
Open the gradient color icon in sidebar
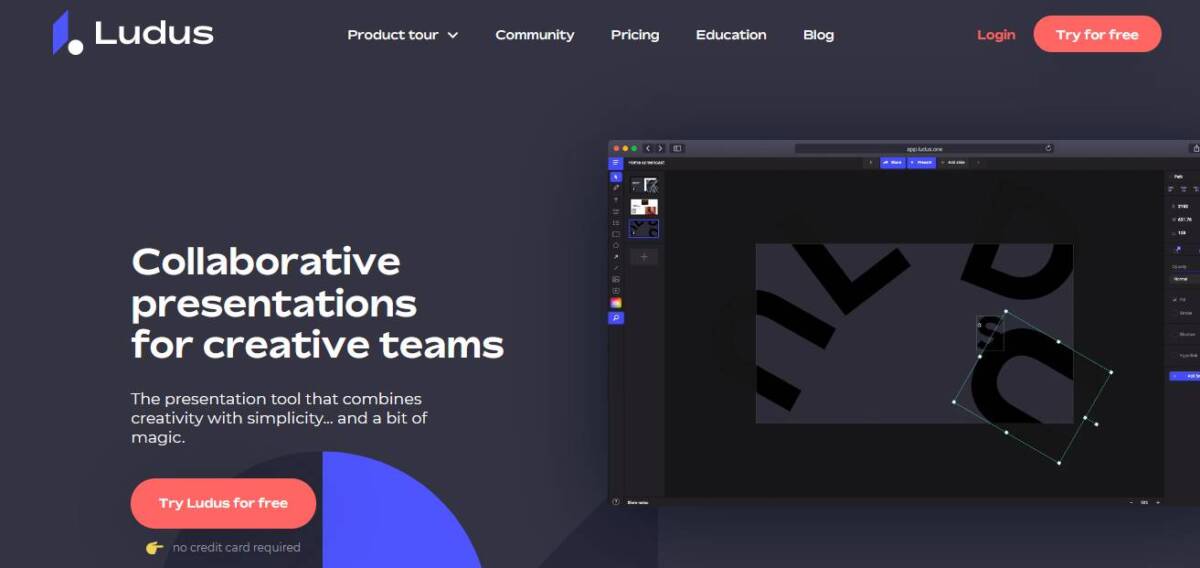coord(616,303)
